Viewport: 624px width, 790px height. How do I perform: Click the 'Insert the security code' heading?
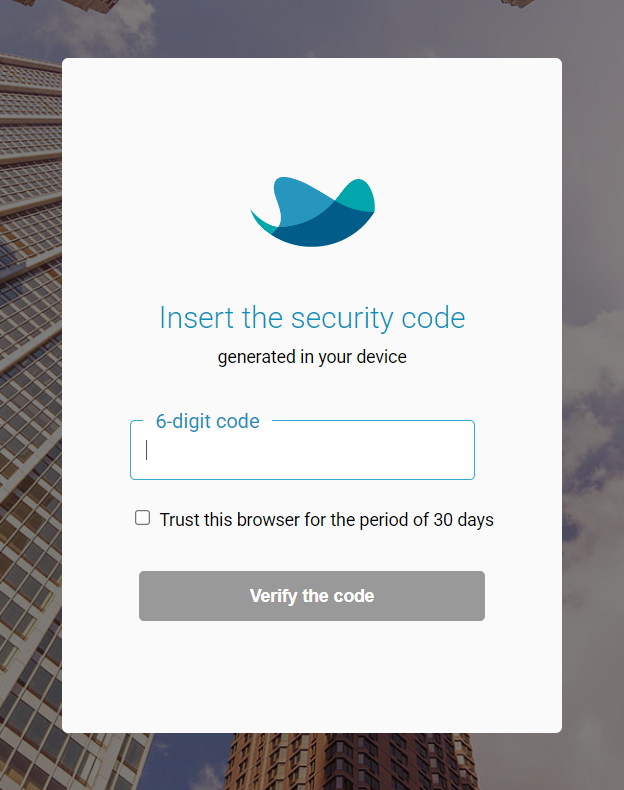312,318
